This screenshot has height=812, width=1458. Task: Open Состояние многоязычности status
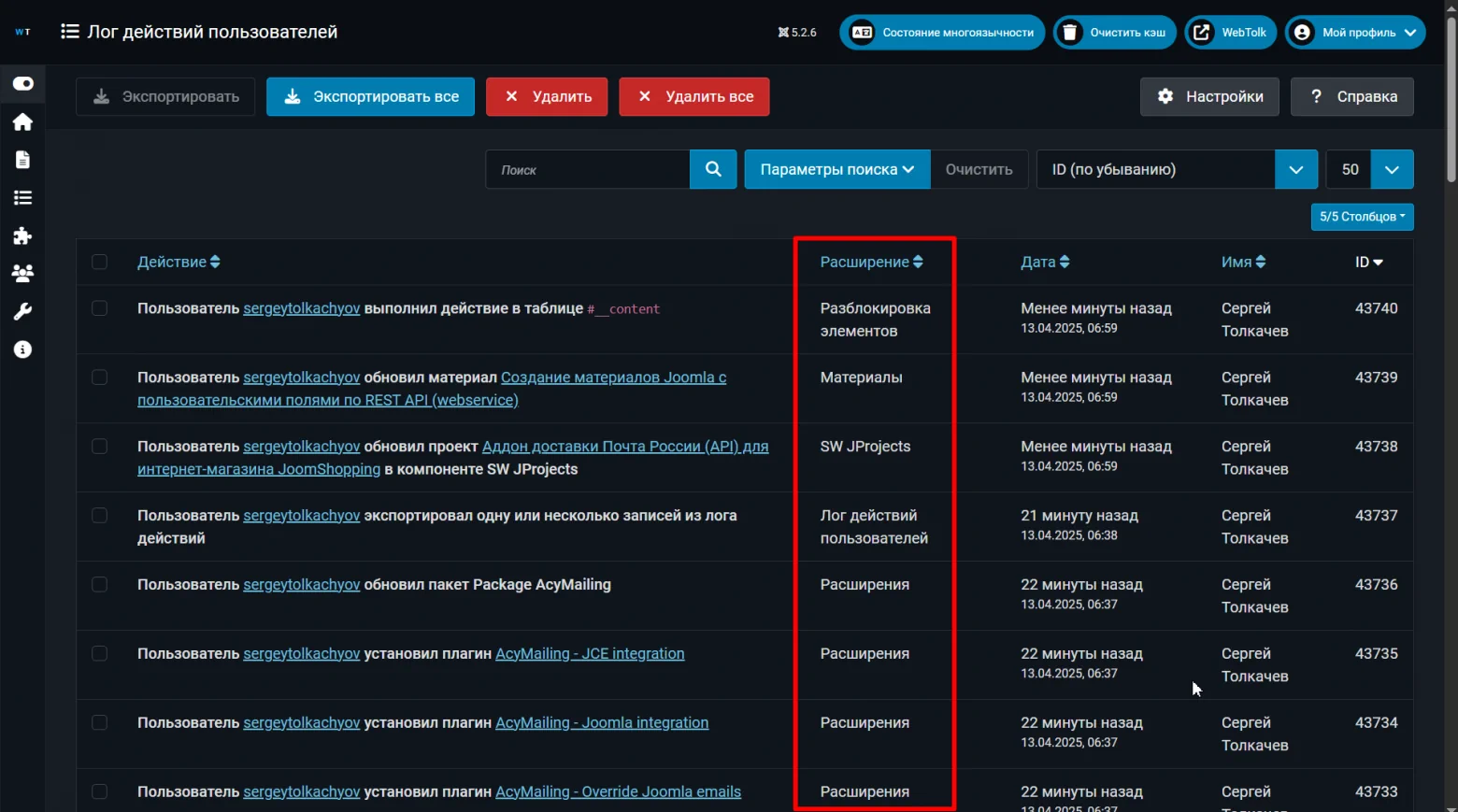click(942, 33)
